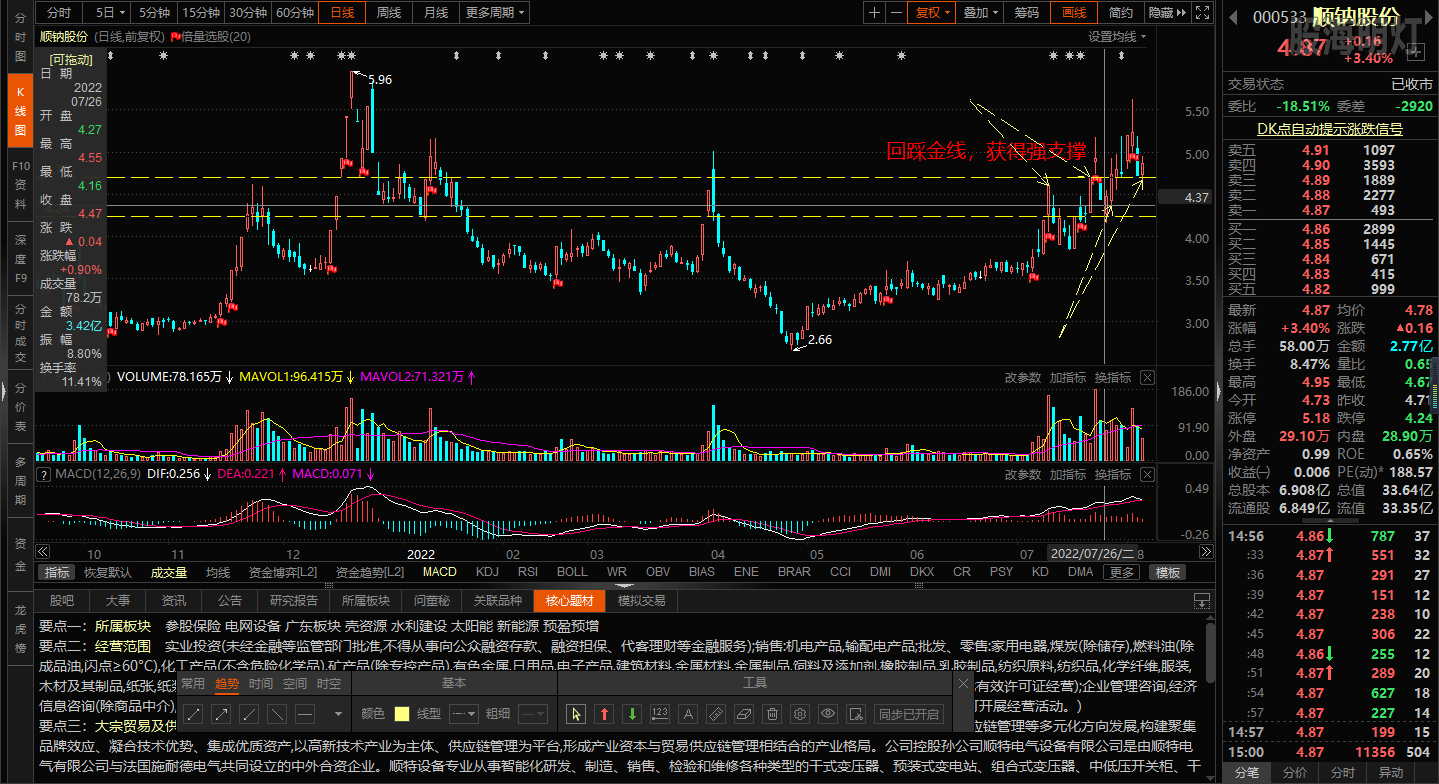Toggle the 同步已开启 sync button

click(908, 714)
